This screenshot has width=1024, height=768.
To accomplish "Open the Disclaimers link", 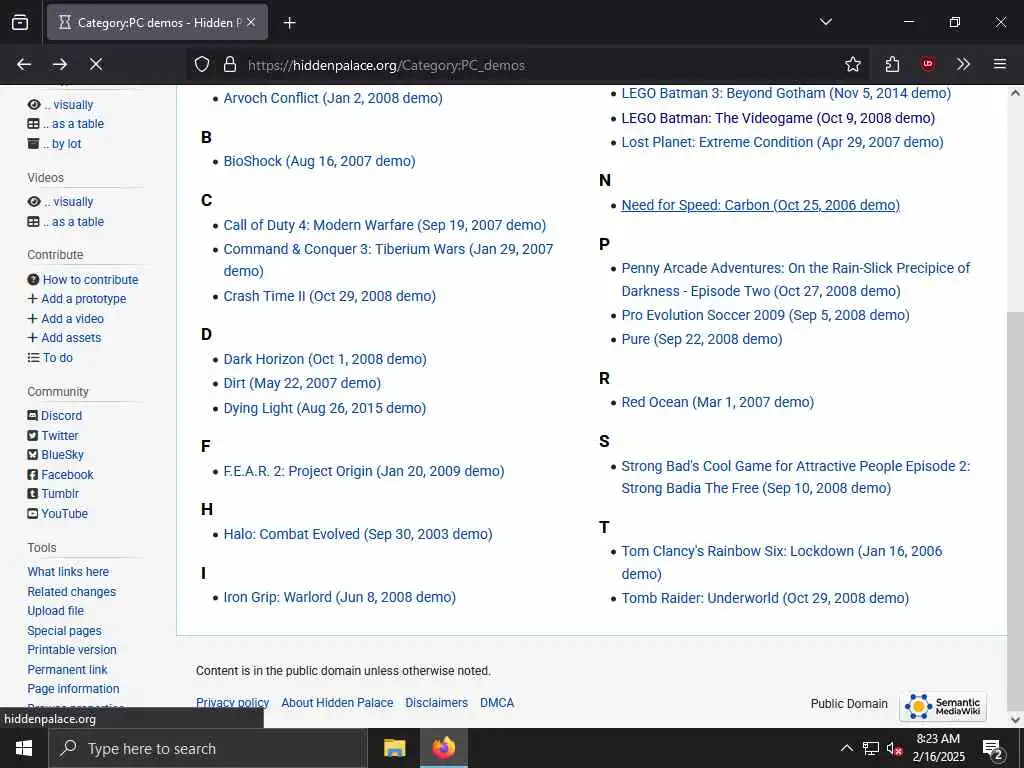I will (436, 703).
